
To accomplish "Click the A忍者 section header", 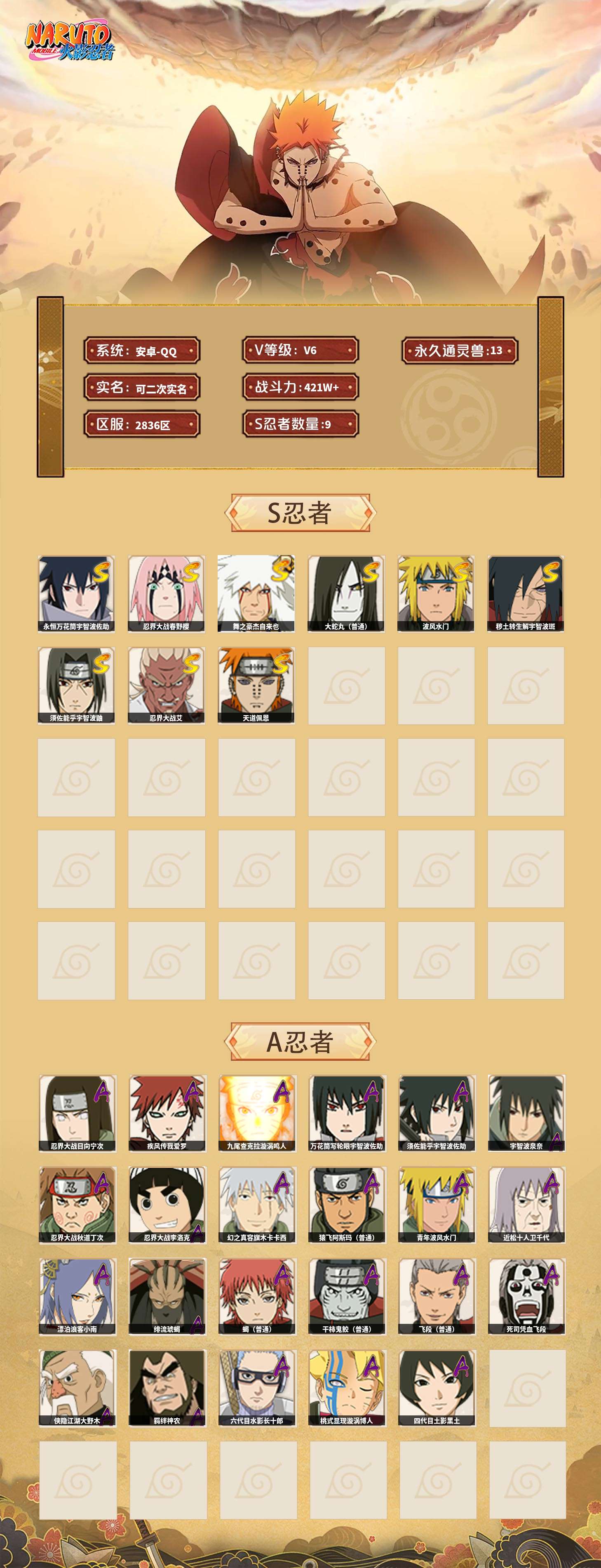I will [x=300, y=1041].
